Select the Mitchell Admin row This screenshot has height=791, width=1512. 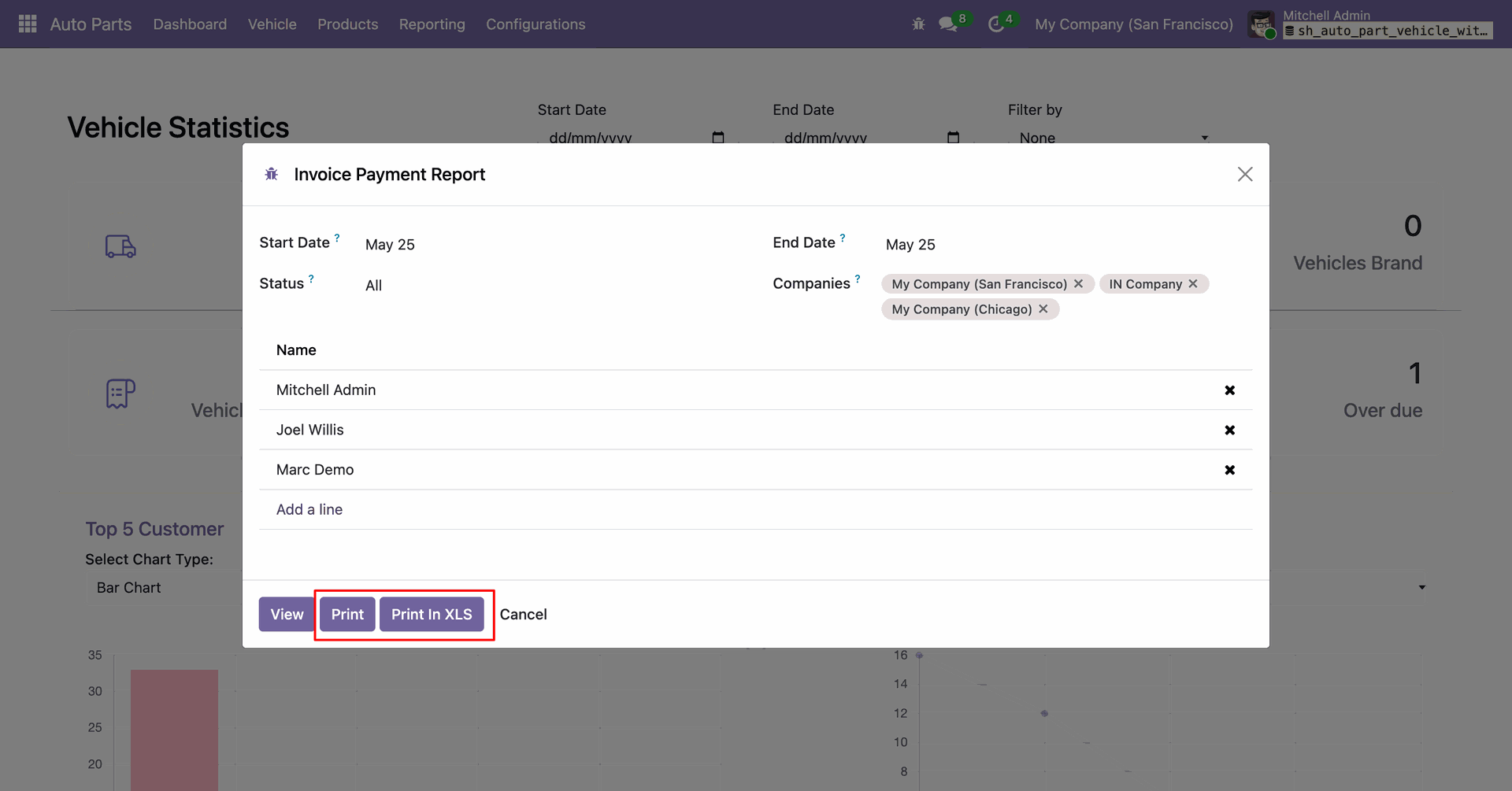[756, 390]
